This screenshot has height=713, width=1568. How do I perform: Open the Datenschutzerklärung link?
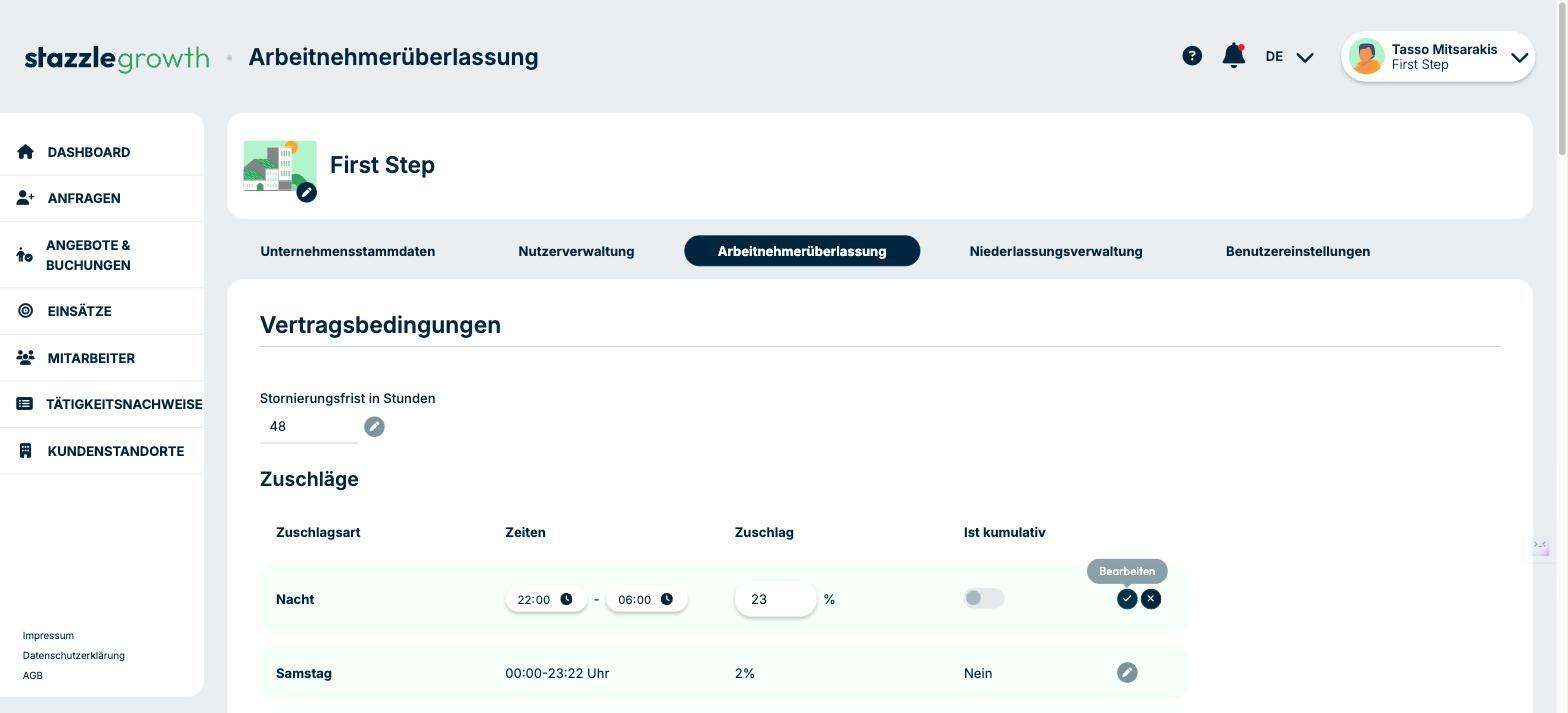pos(74,656)
